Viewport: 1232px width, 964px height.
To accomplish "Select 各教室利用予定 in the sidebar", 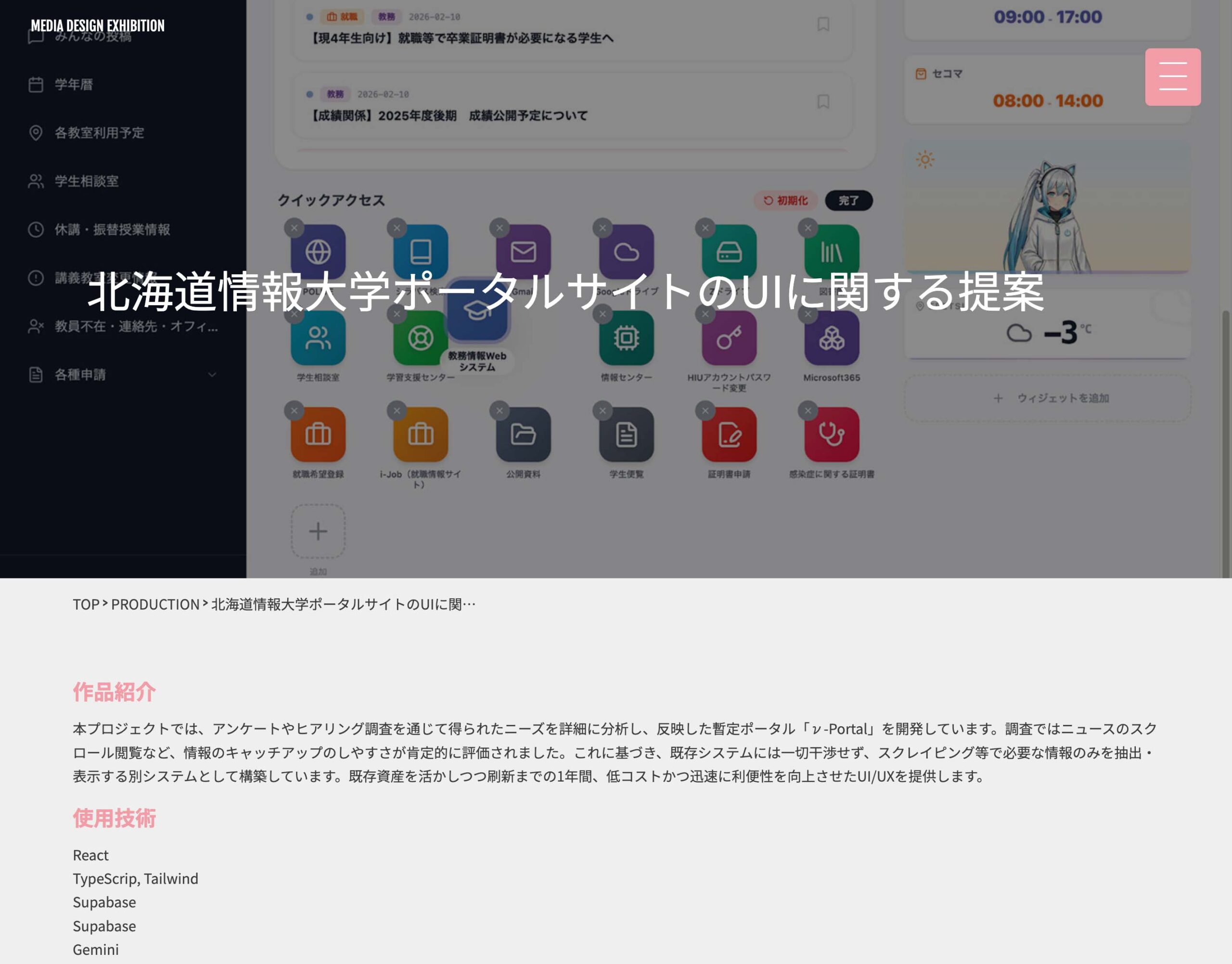I will 99,133.
